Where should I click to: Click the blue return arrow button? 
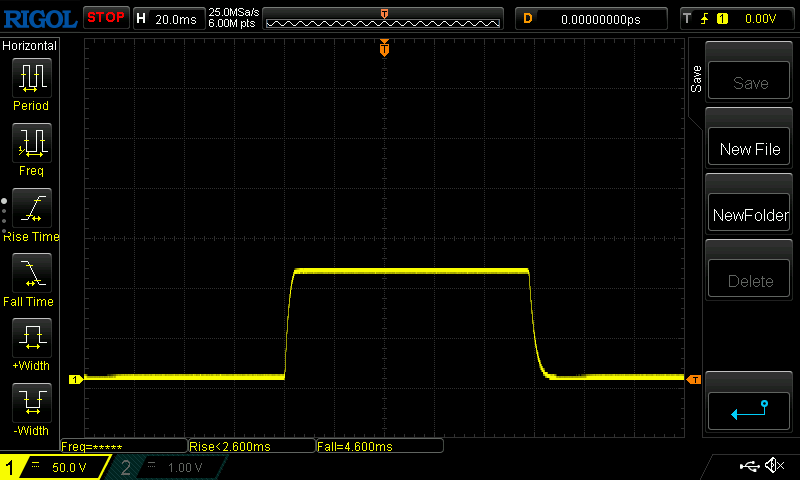tap(748, 411)
